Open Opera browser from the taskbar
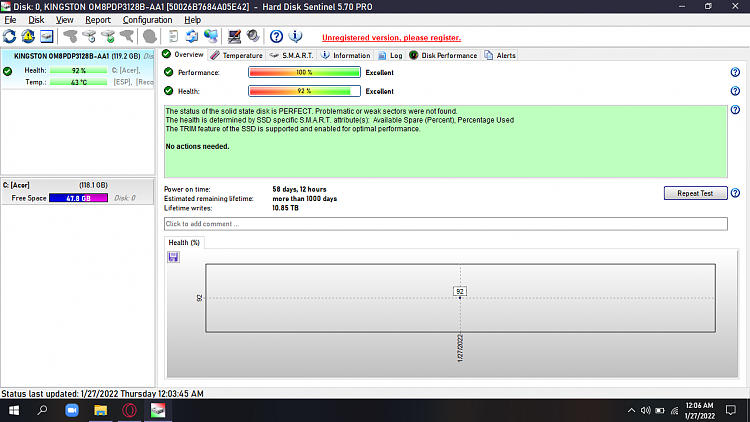The image size is (750, 422). tap(129, 411)
